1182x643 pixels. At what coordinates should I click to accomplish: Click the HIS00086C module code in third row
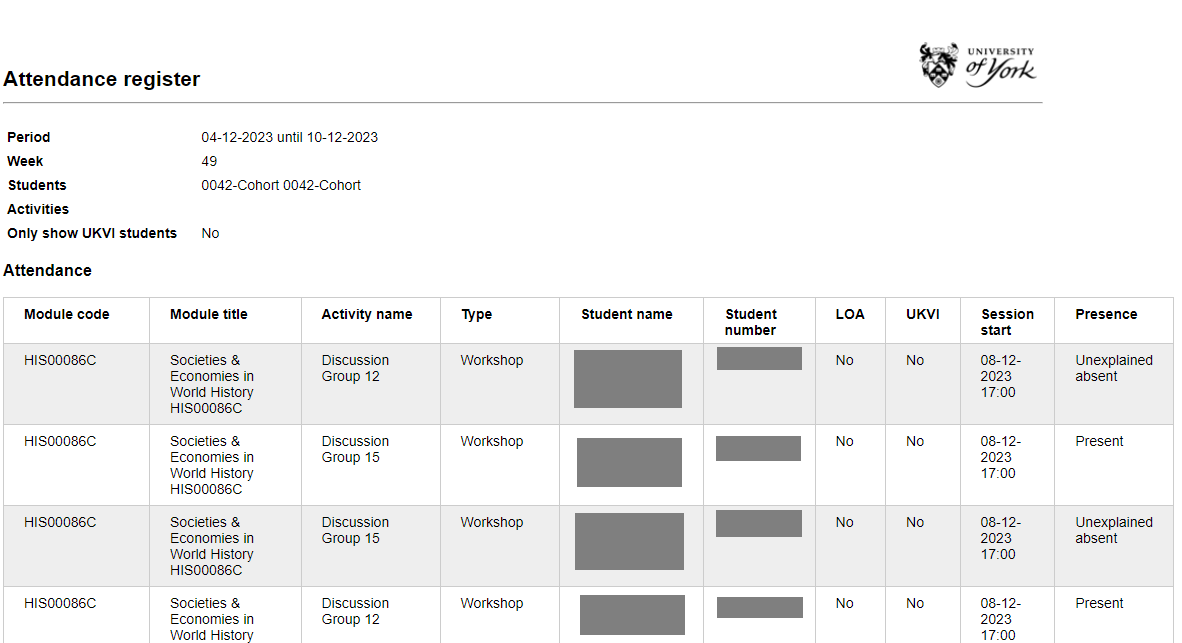60,522
